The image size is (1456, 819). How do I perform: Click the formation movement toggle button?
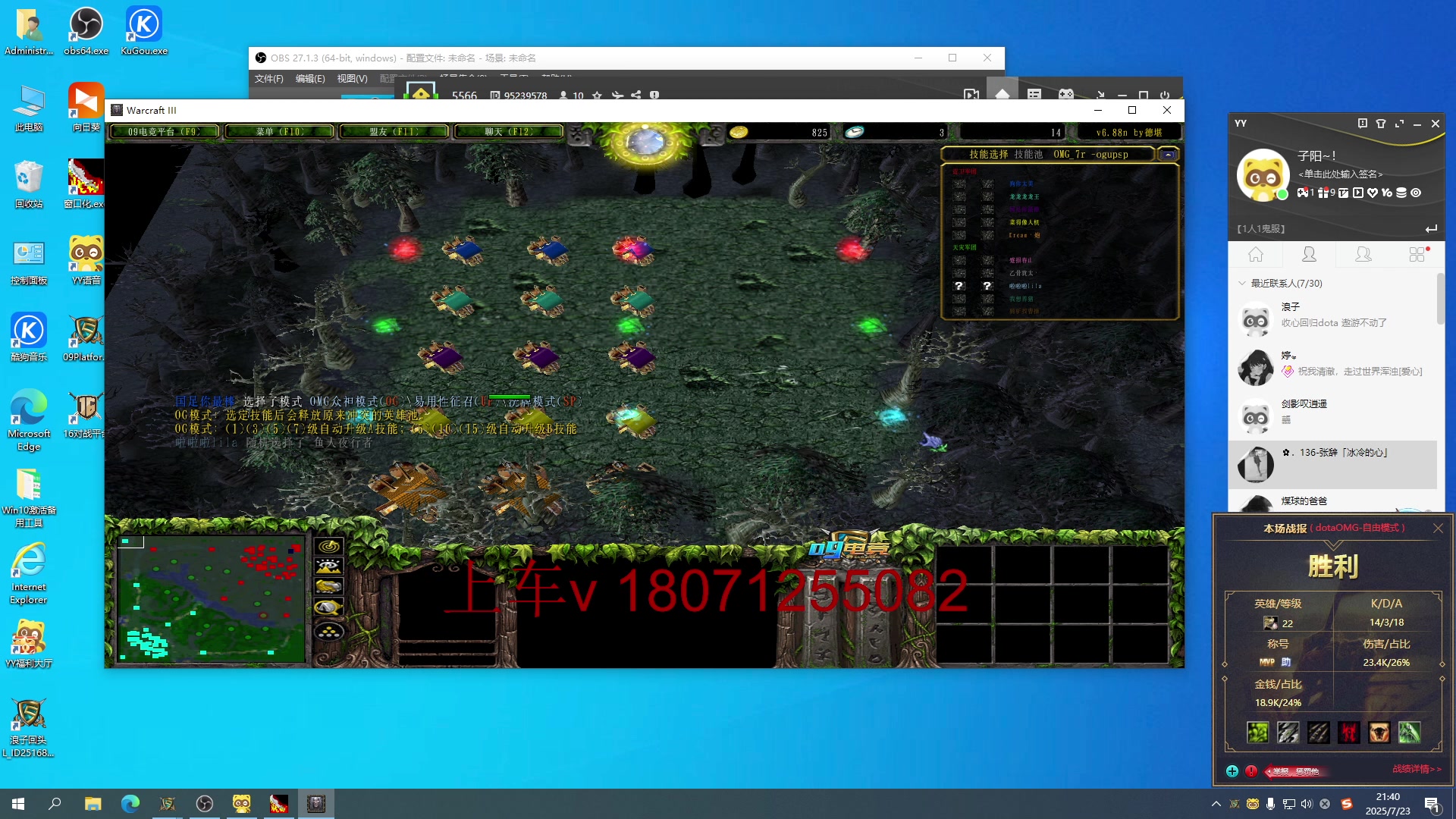click(329, 631)
